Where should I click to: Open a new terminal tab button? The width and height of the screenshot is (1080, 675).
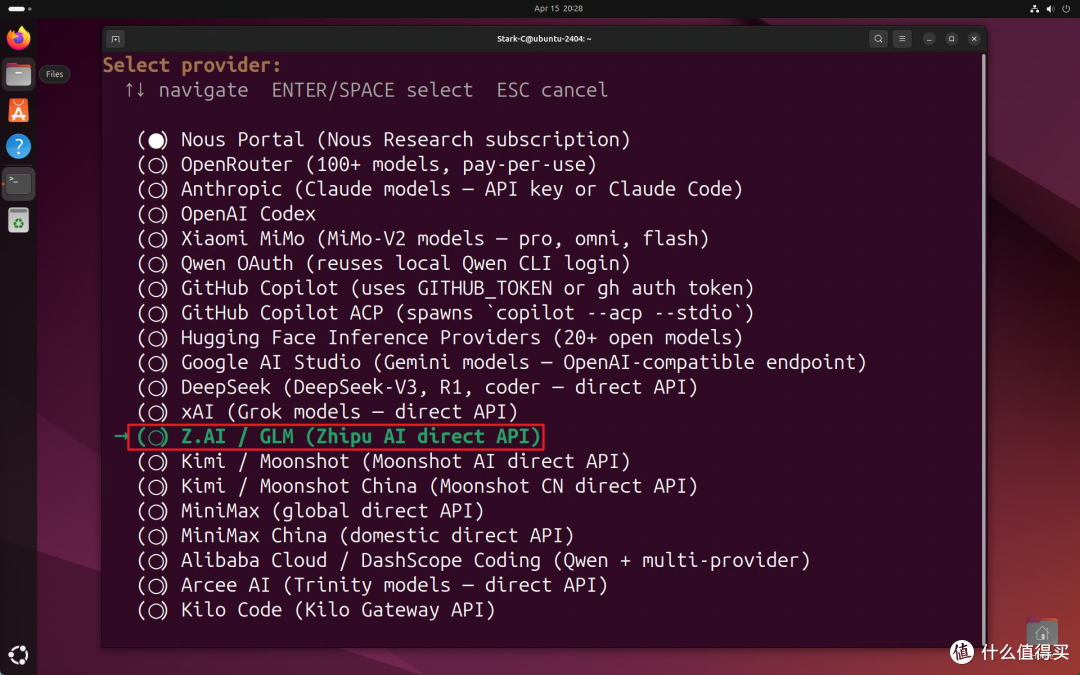pos(116,39)
